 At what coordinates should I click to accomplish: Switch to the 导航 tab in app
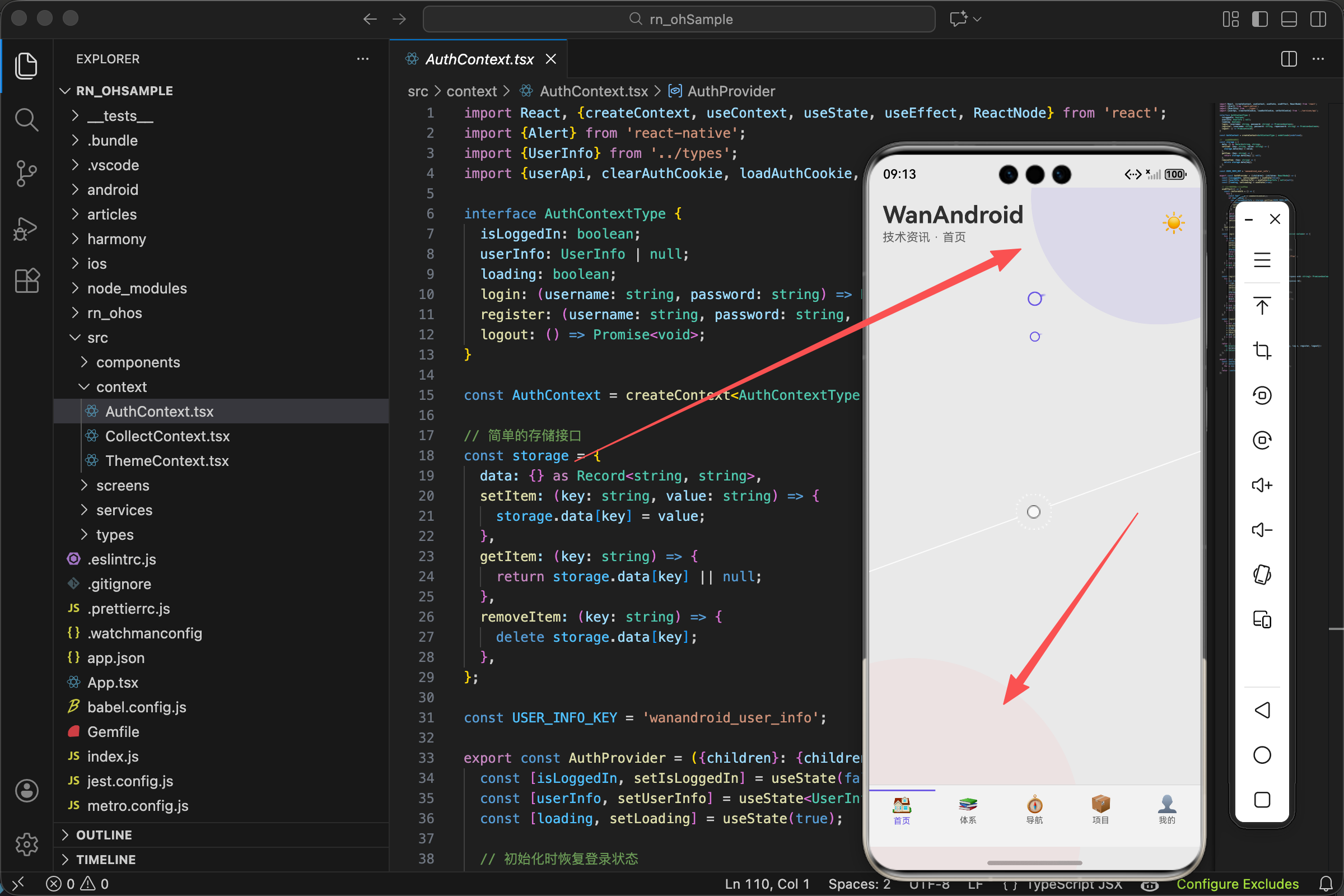(x=1035, y=811)
